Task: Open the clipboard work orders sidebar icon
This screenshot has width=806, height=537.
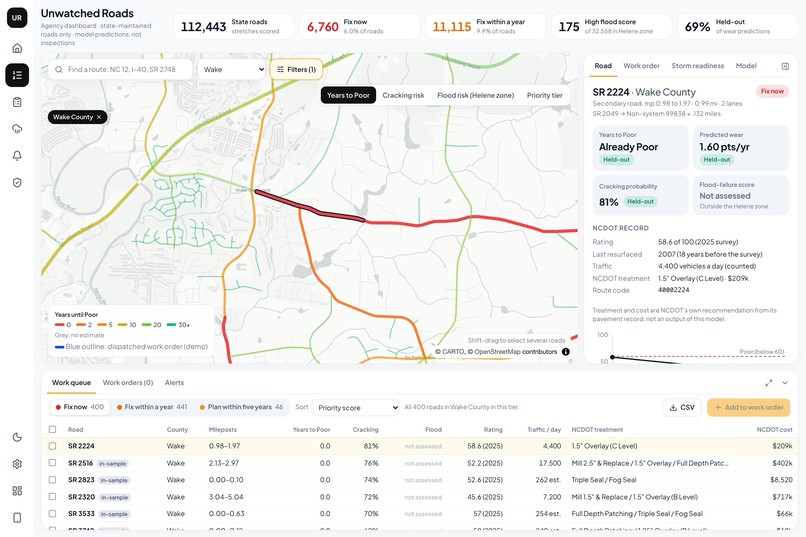Action: [17, 102]
